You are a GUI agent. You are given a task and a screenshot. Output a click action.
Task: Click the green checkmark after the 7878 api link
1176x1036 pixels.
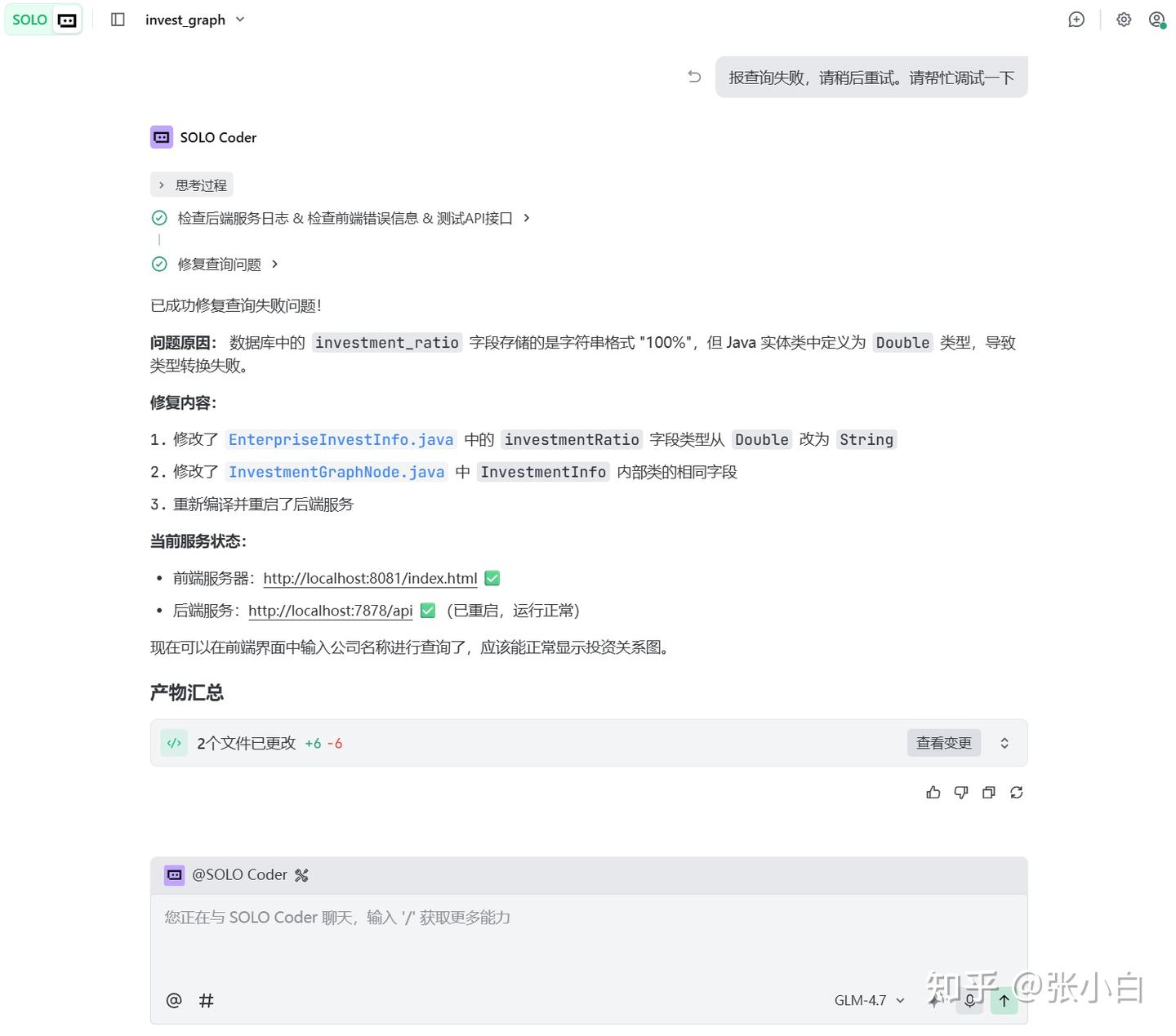428,611
